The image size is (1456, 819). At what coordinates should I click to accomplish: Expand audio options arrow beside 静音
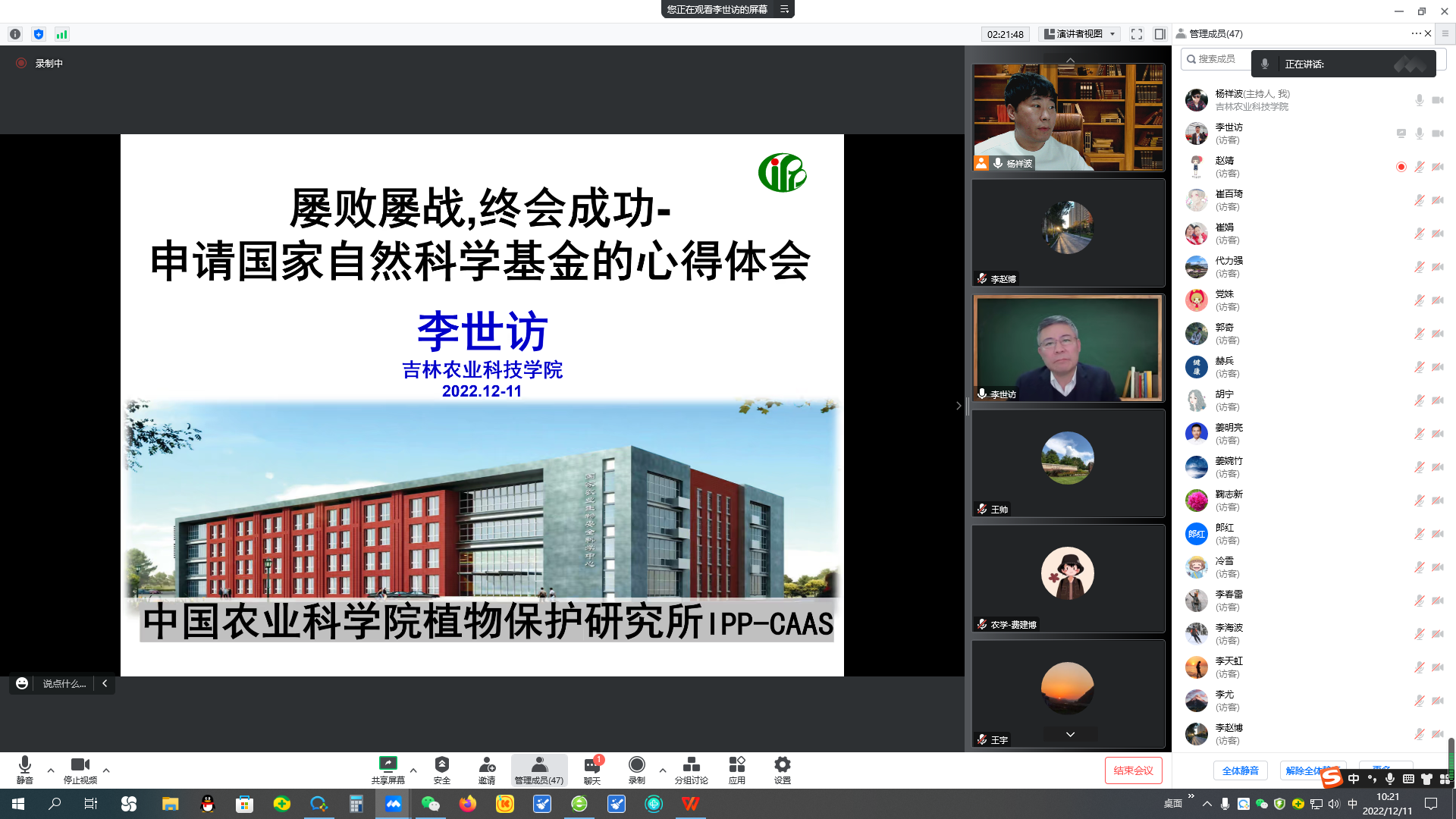pos(51,770)
